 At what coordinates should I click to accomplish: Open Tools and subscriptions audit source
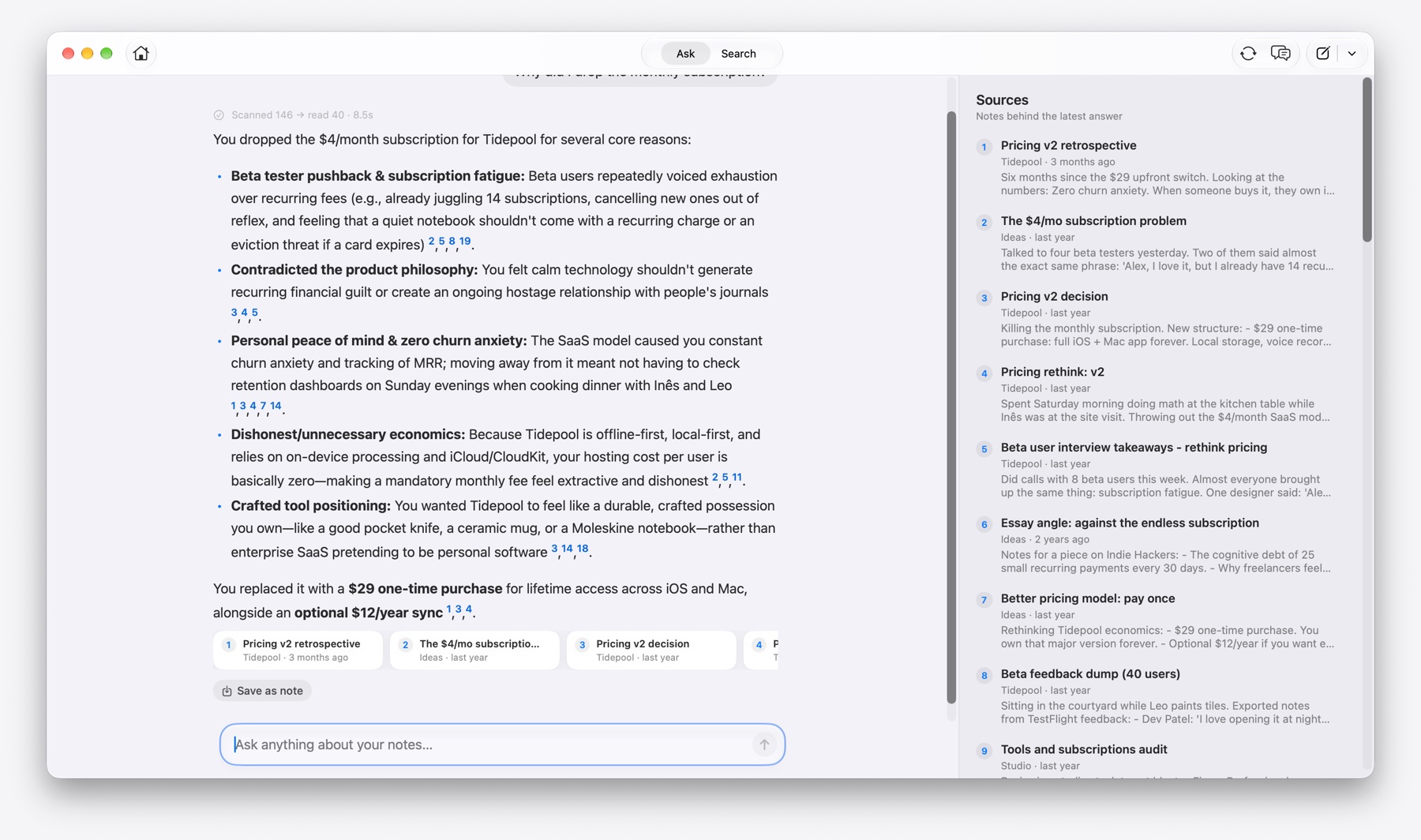pyautogui.click(x=1157, y=759)
